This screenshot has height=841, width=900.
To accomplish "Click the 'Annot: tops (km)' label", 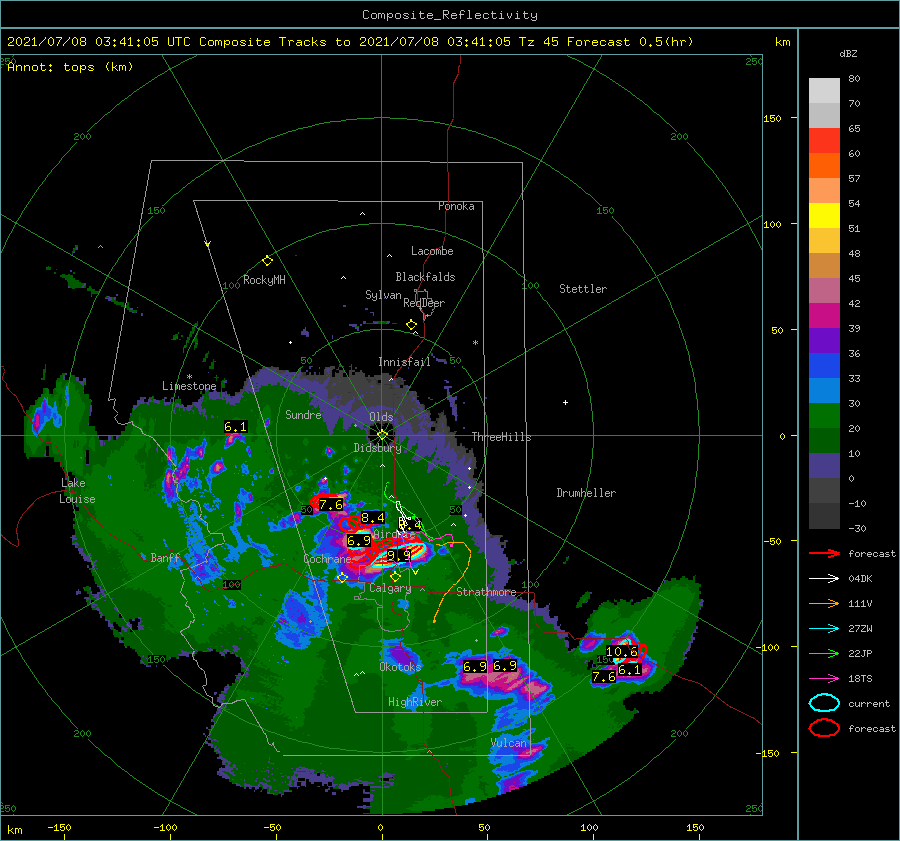I will (x=70, y=67).
